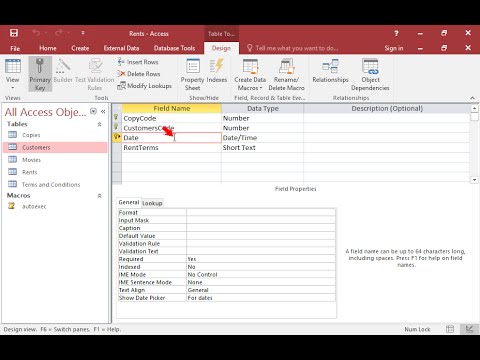Open the View button in the ribbon
This screenshot has width=480, height=360.
(13, 74)
